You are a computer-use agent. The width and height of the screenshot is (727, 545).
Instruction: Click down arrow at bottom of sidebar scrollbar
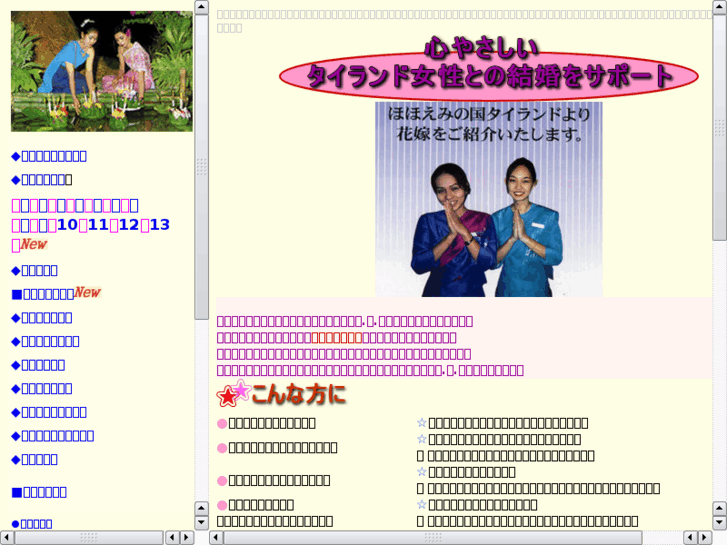[201, 522]
